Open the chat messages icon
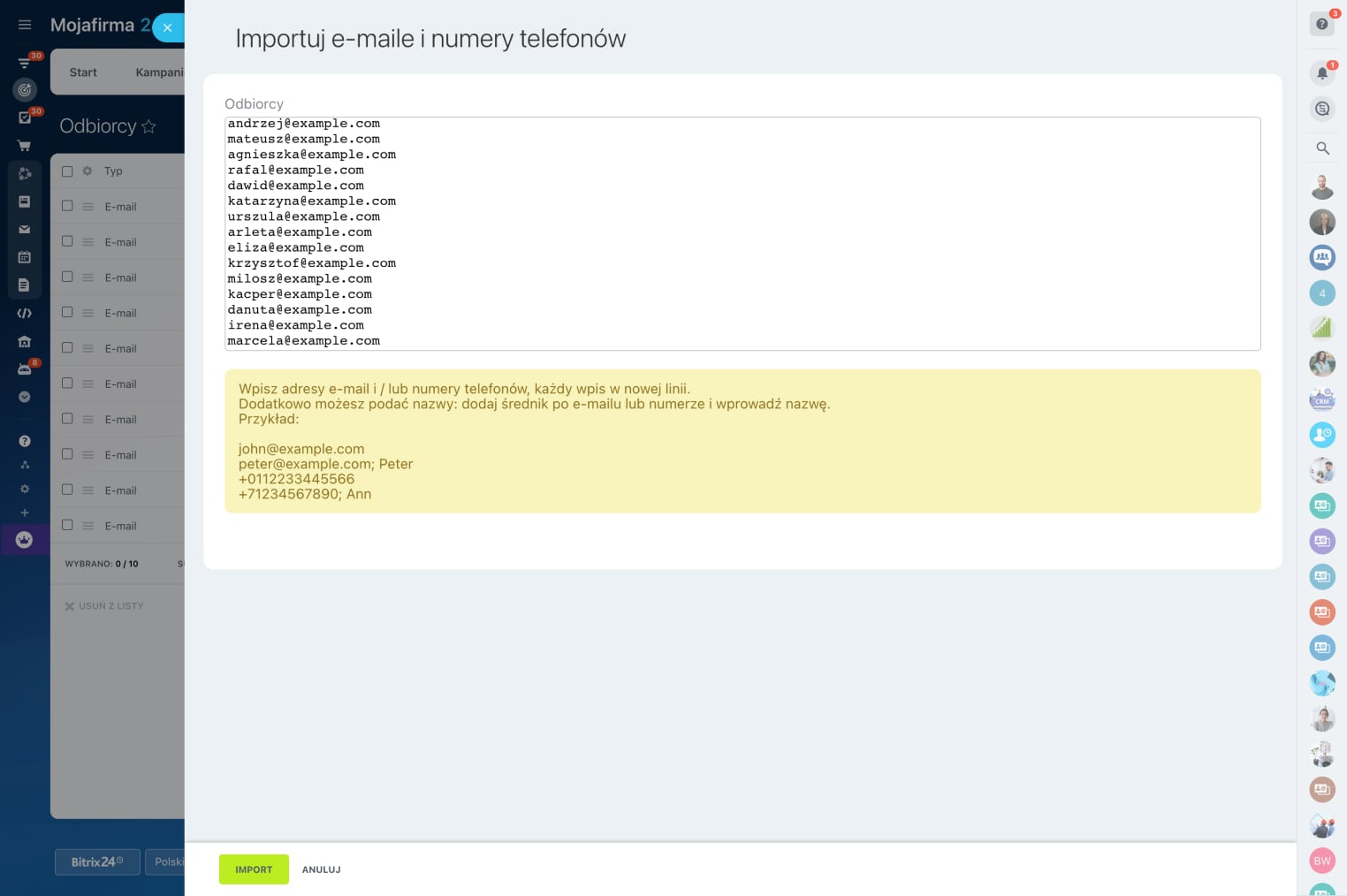Viewport: 1347px width, 896px height. [x=1322, y=109]
